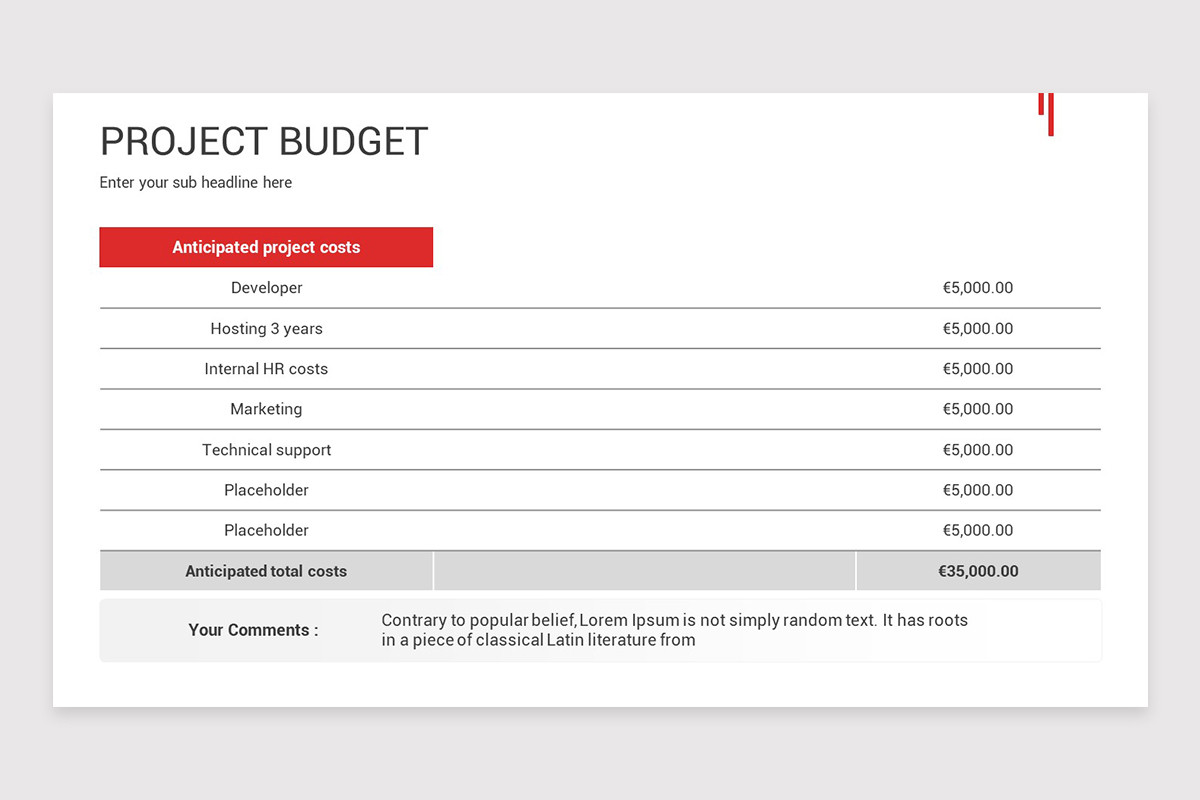
Task: Click the 'Your Comments :' label
Action: (254, 630)
